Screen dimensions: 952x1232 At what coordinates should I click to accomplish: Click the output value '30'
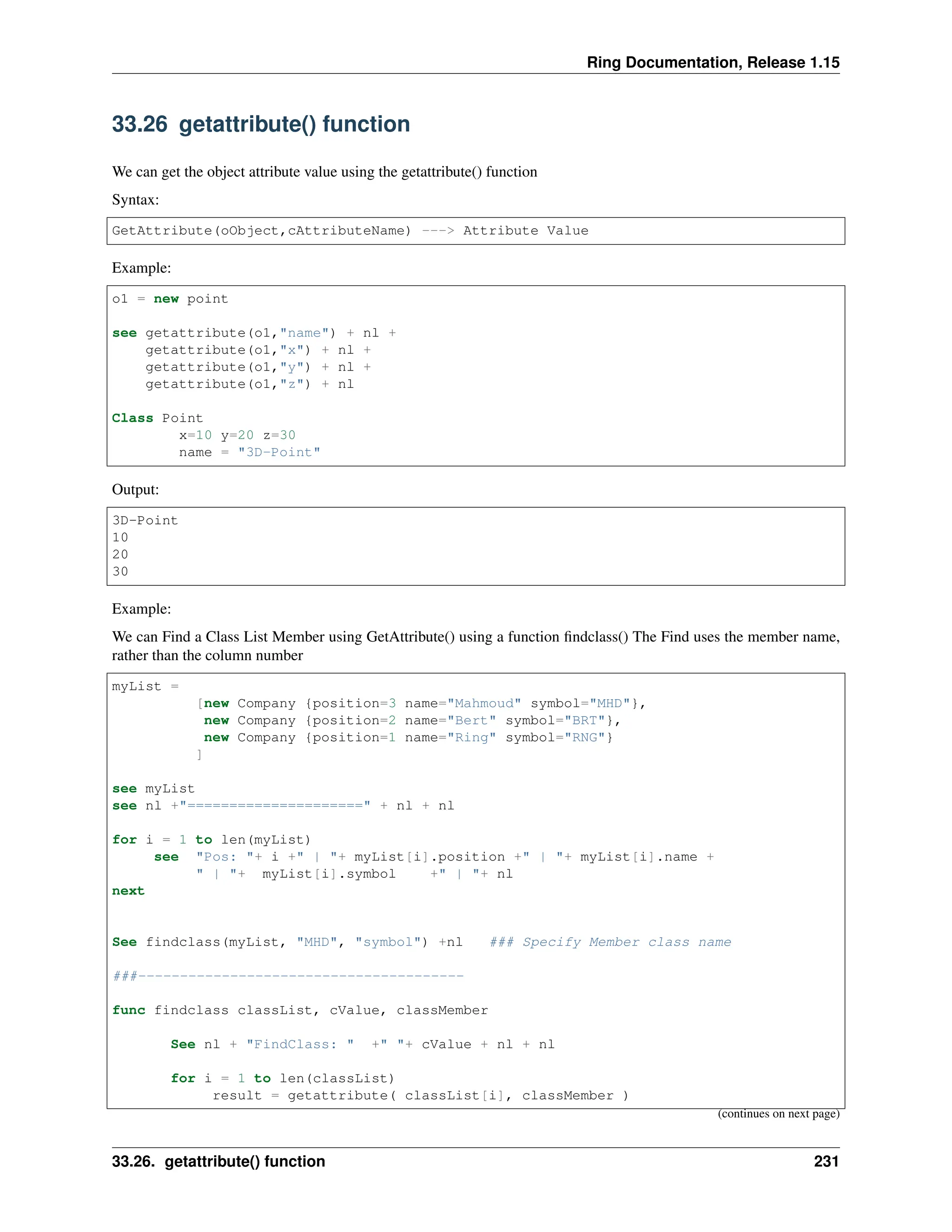tap(120, 571)
